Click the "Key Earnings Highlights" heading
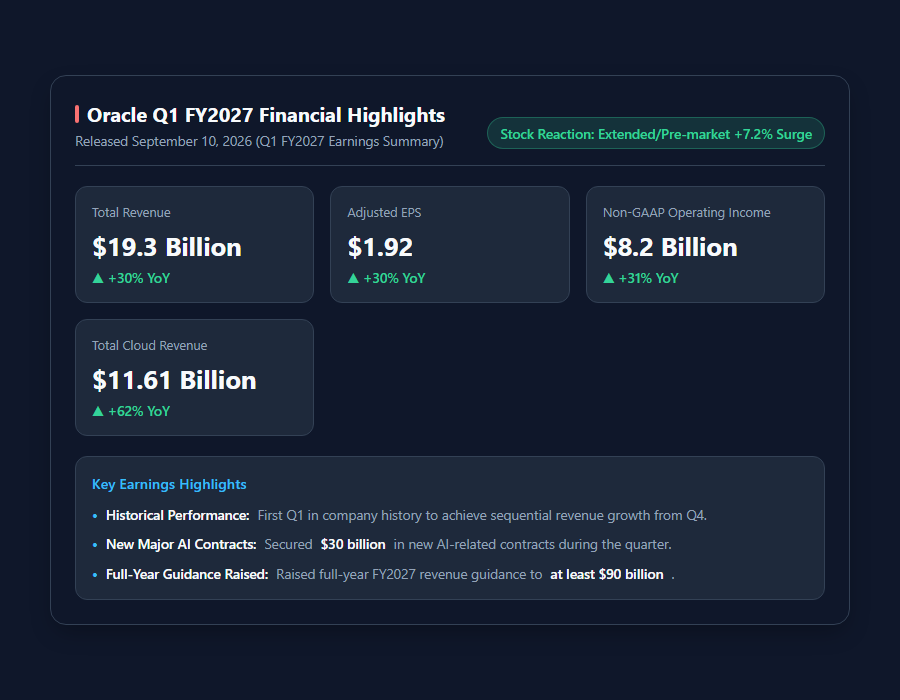Screen dimensions: 900x700 pyautogui.click(x=169, y=484)
